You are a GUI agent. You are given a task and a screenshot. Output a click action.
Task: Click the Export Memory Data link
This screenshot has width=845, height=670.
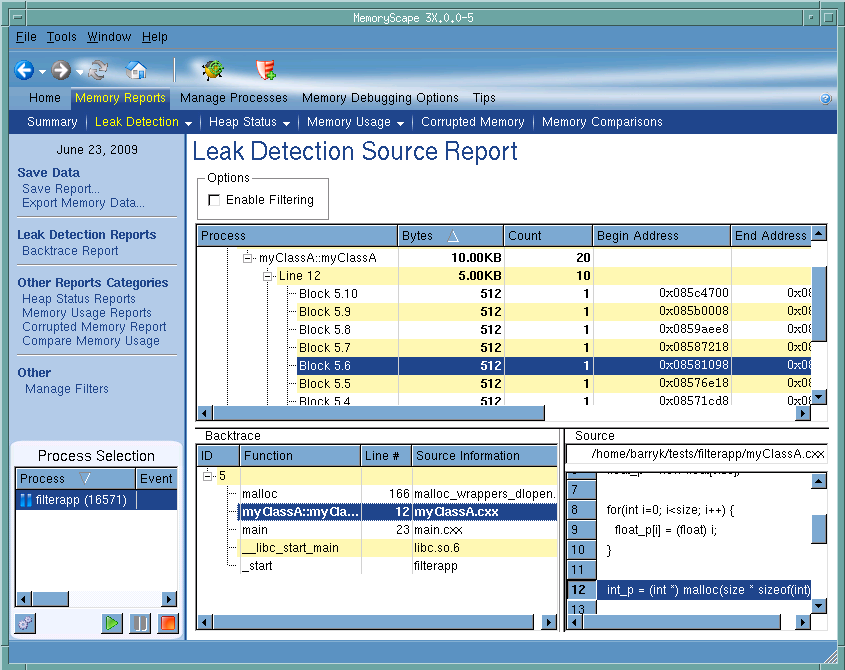point(83,203)
